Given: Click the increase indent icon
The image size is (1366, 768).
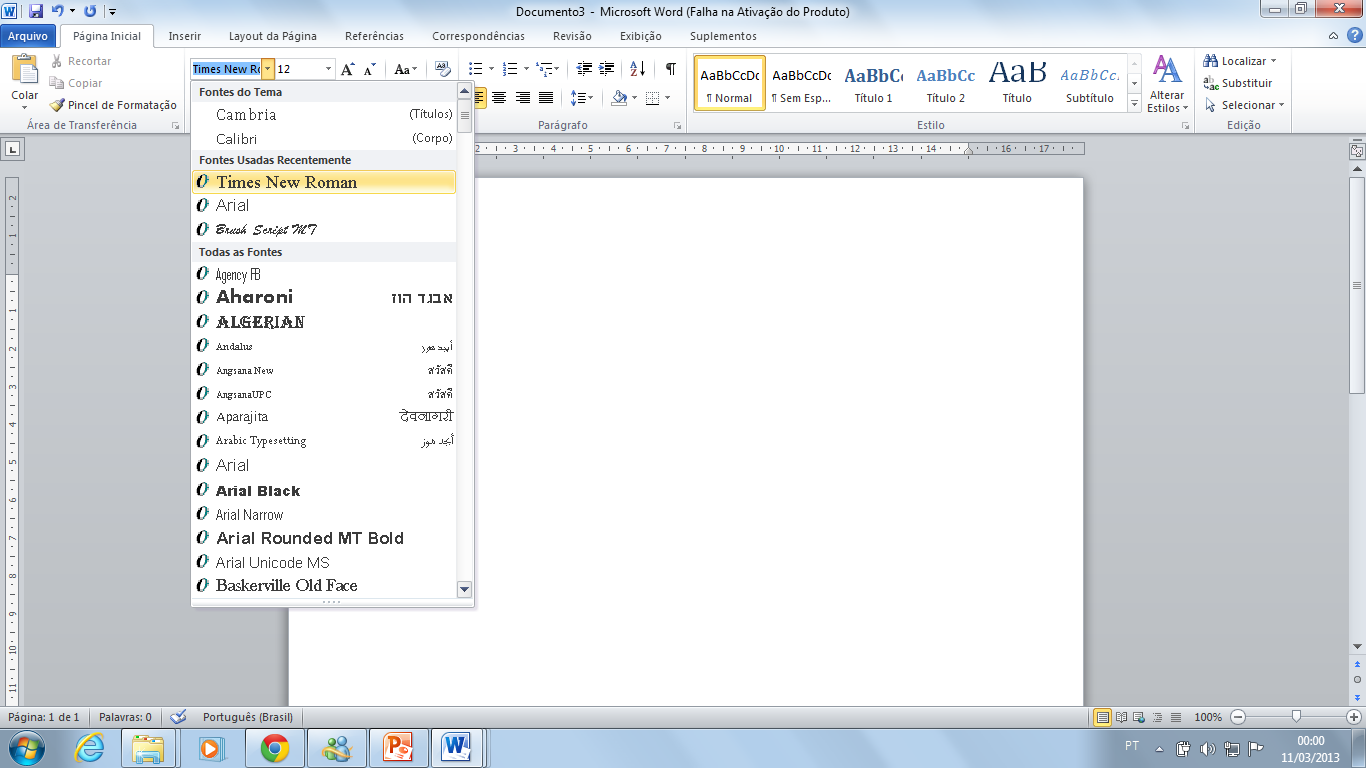Looking at the screenshot, I should (607, 69).
